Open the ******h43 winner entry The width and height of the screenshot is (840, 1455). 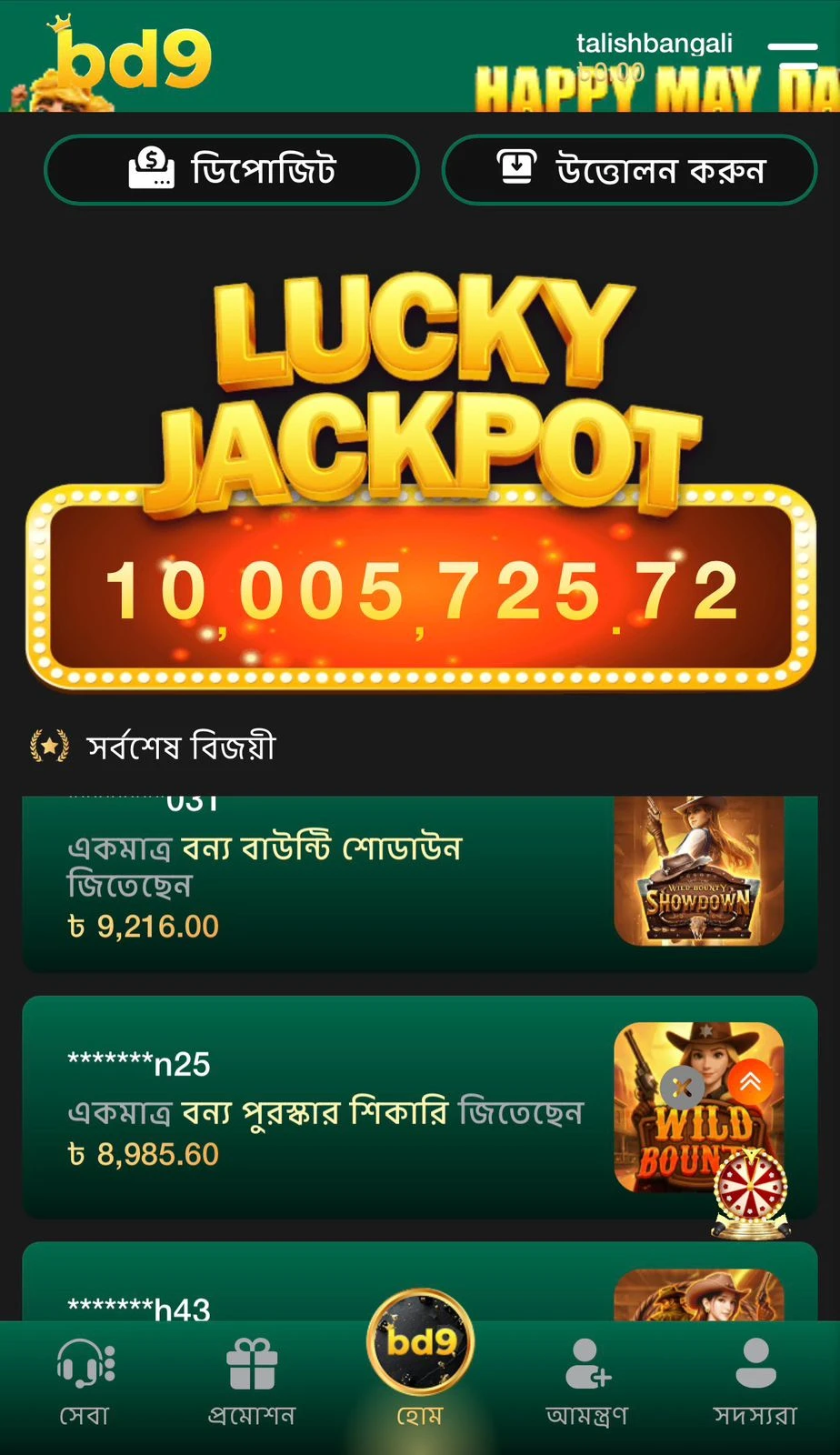point(420,1282)
